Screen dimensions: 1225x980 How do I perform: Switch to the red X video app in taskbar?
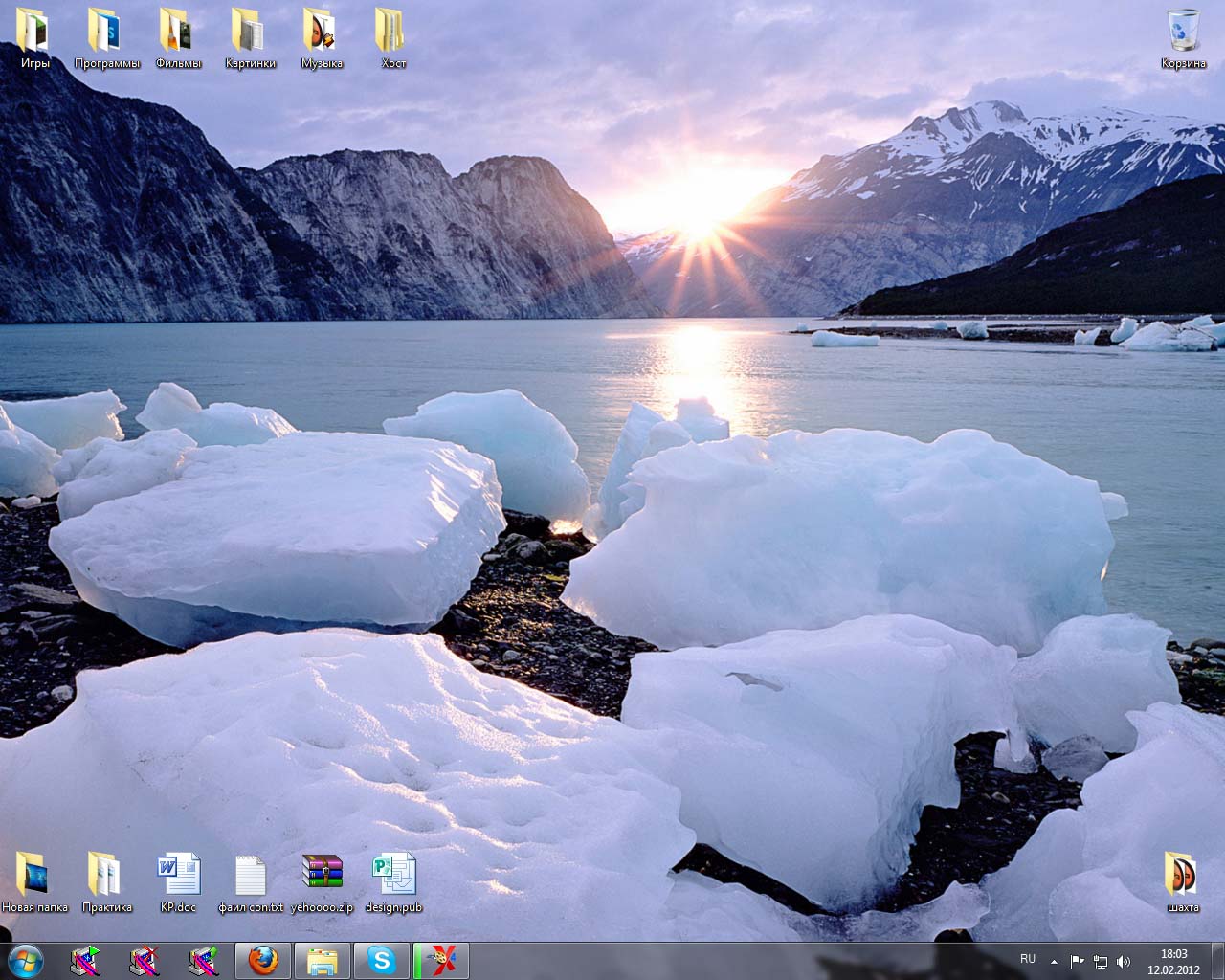pyautogui.click(x=441, y=960)
